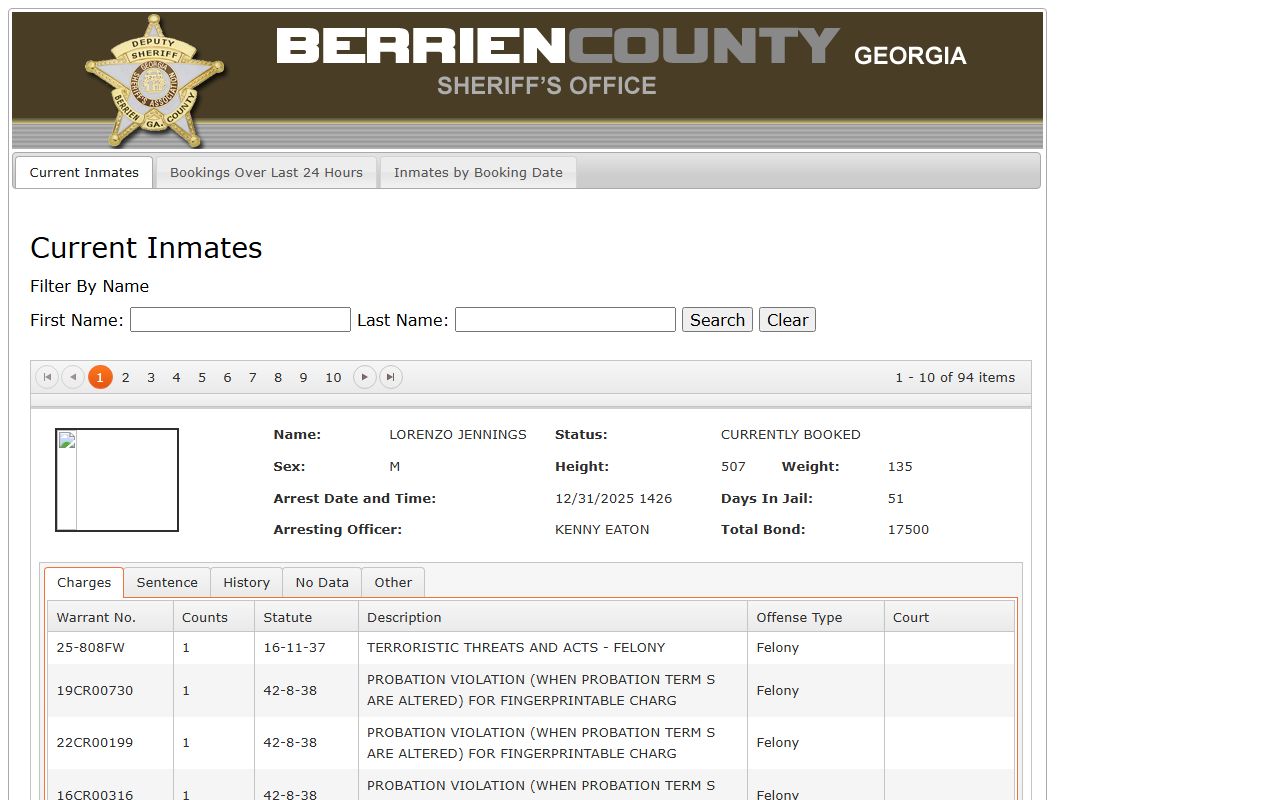The width and height of the screenshot is (1280, 800).
Task: Click the Berrien County sheriff star badge
Action: coord(154,82)
